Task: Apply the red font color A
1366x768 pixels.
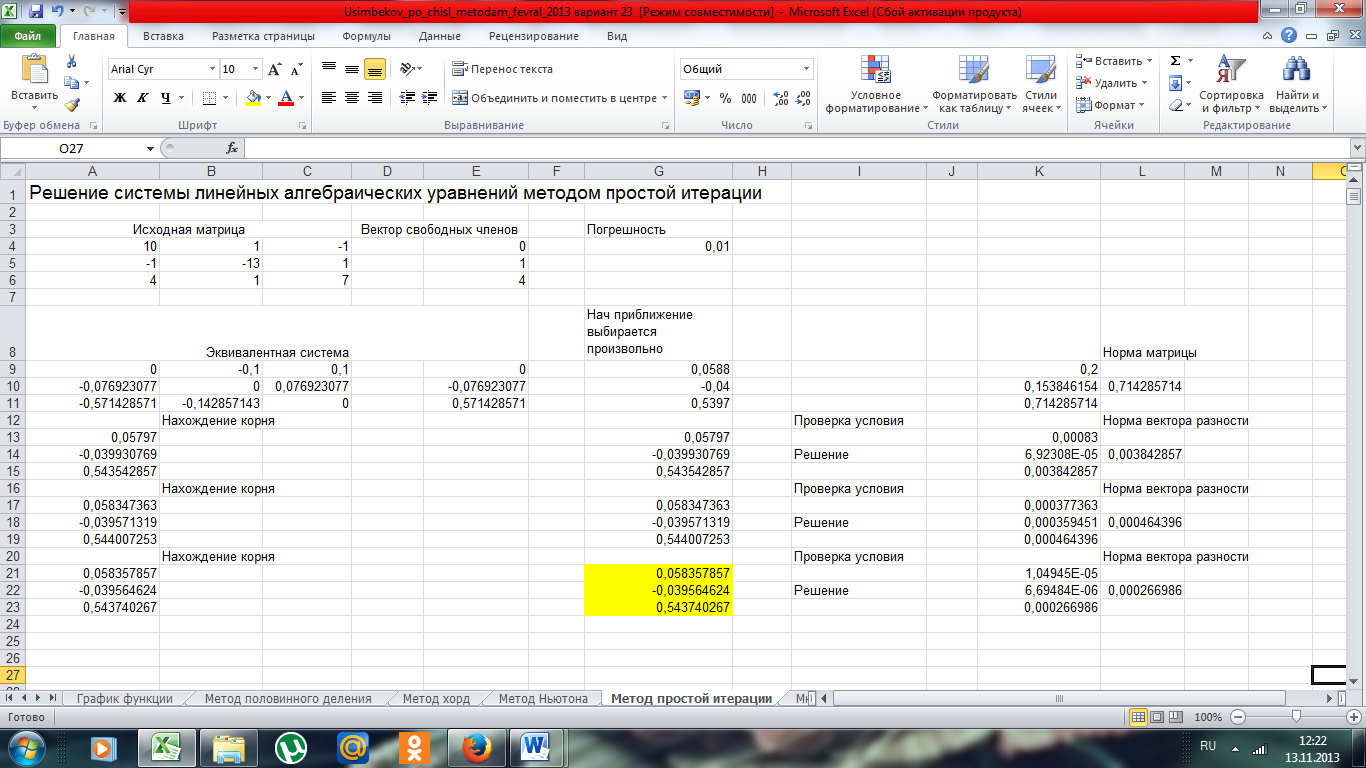Action: [x=287, y=98]
